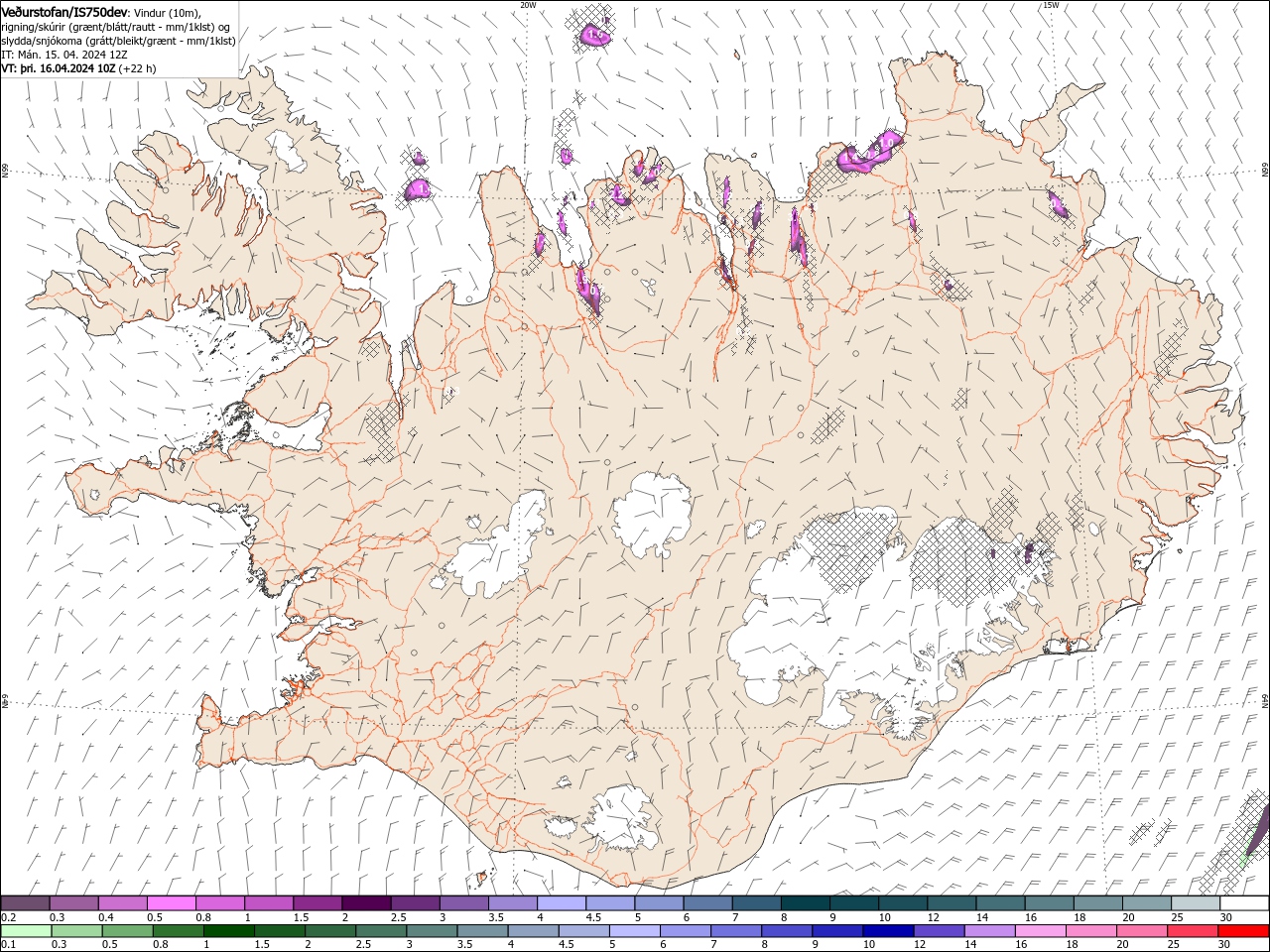Select the teal 12 snow scale swatch

952,903
